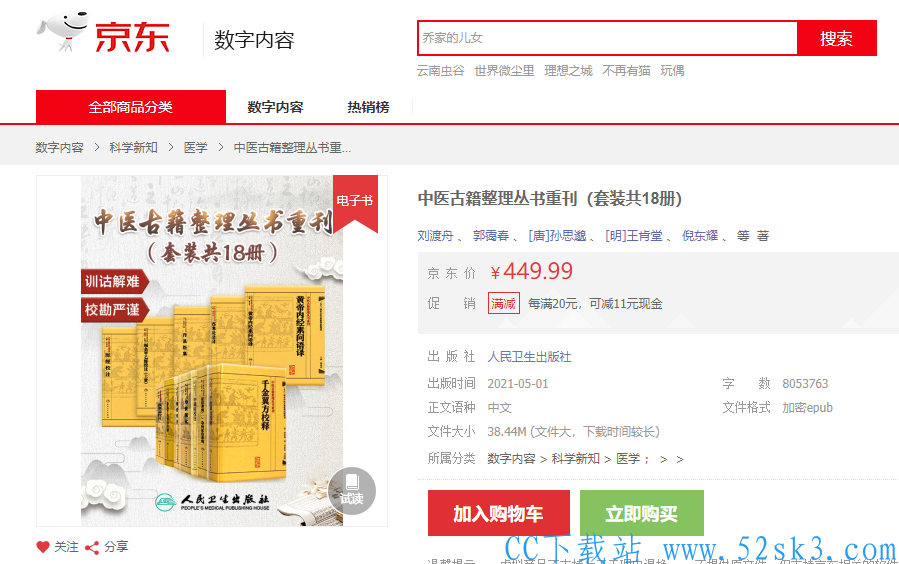899x564 pixels.
Task: Click the search input field
Action: pos(608,38)
